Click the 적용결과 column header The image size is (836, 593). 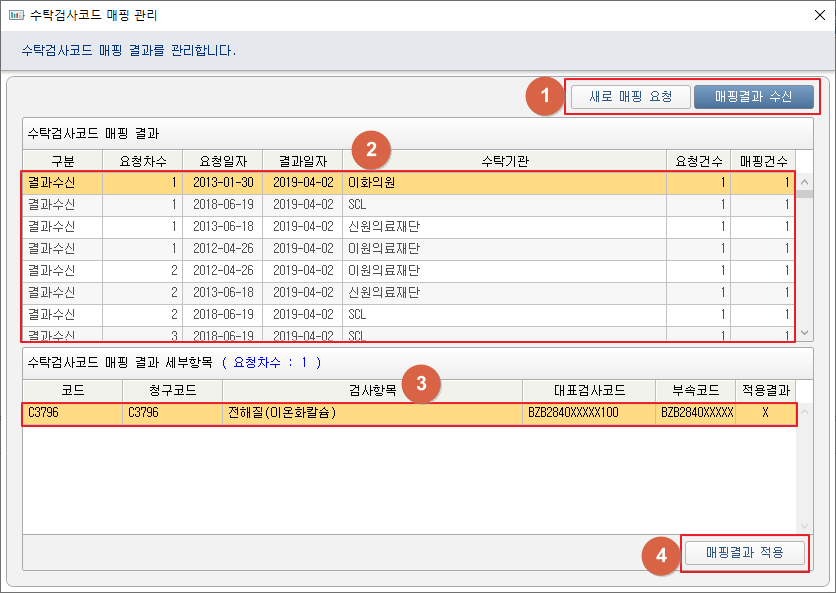click(765, 390)
